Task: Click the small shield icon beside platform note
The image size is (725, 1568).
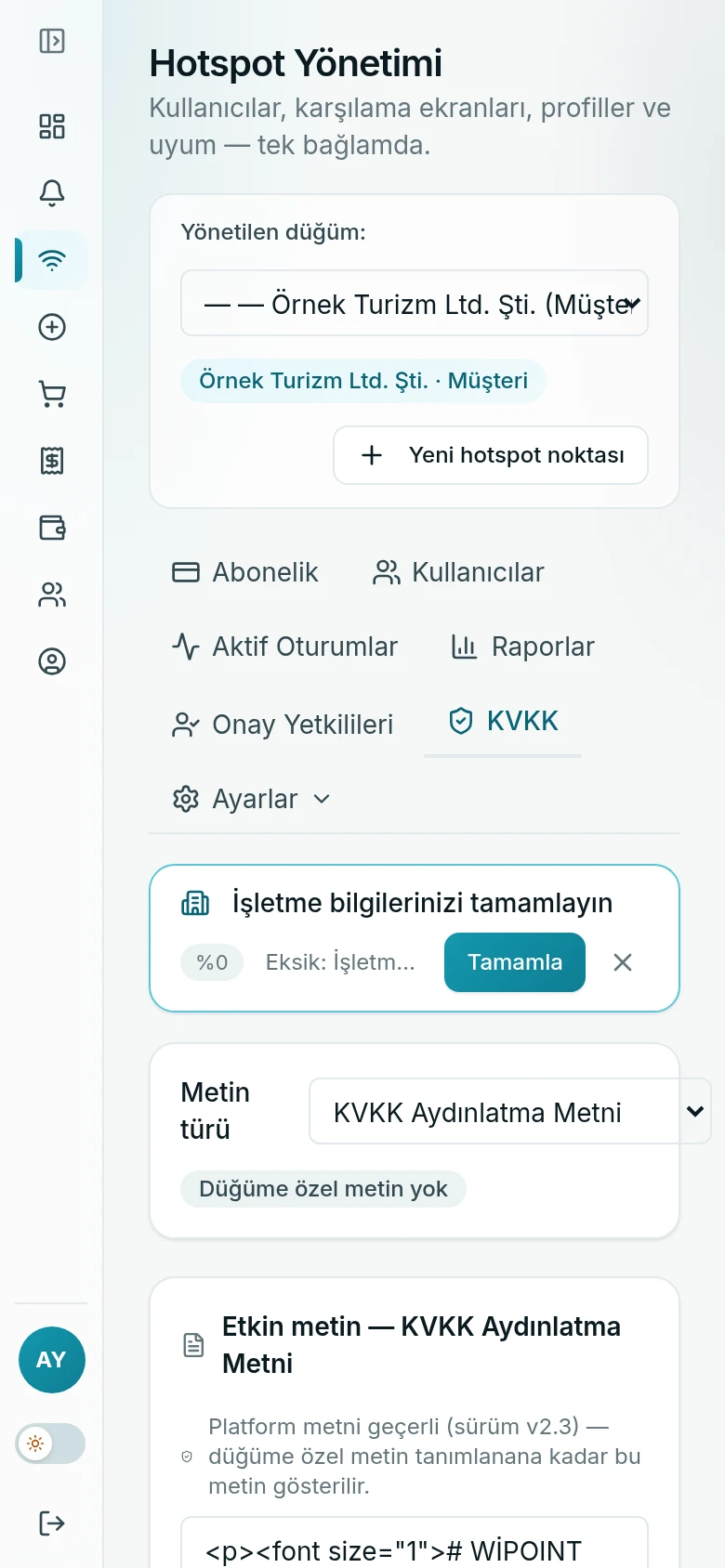Action: [187, 1457]
